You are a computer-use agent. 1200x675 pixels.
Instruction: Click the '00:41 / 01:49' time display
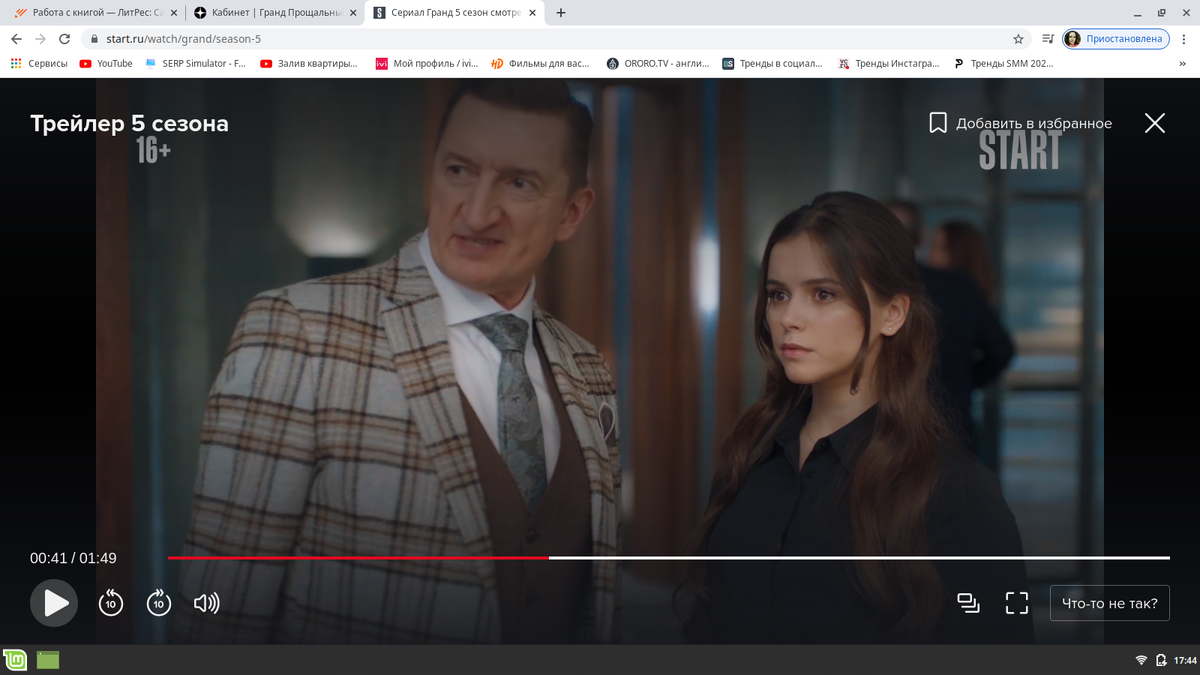pos(73,558)
